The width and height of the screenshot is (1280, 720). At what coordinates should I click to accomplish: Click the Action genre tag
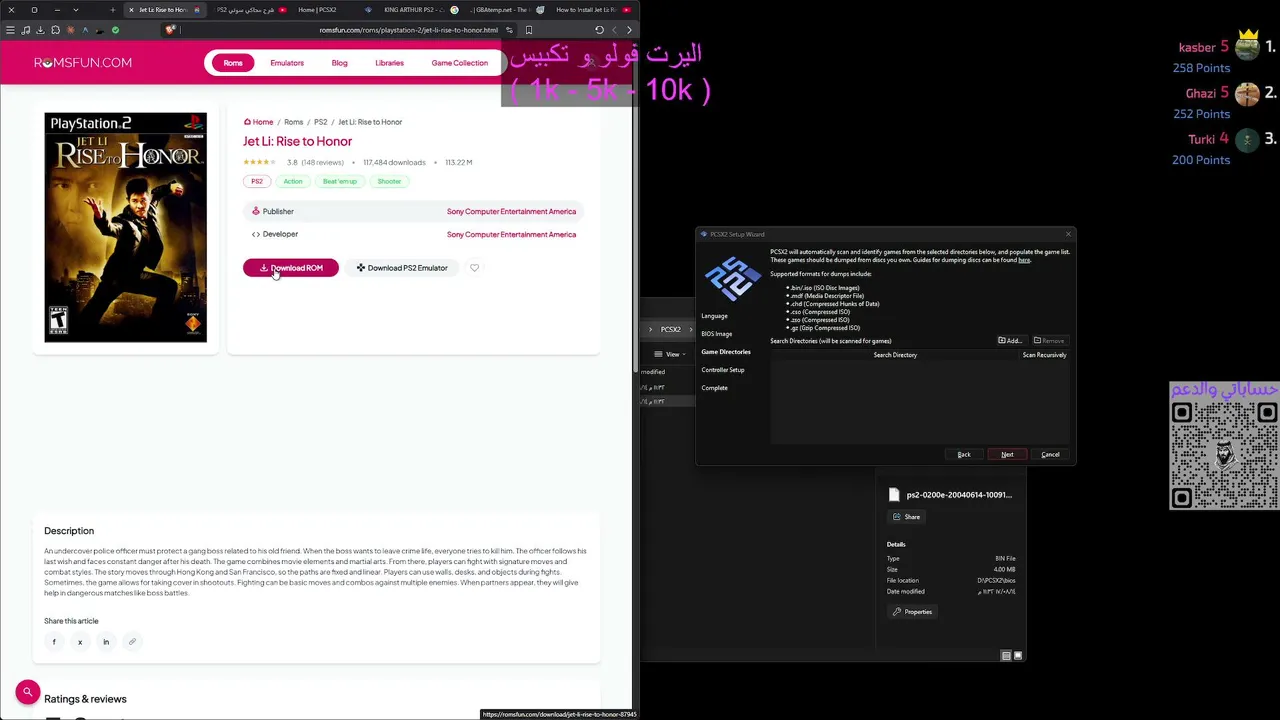[293, 182]
